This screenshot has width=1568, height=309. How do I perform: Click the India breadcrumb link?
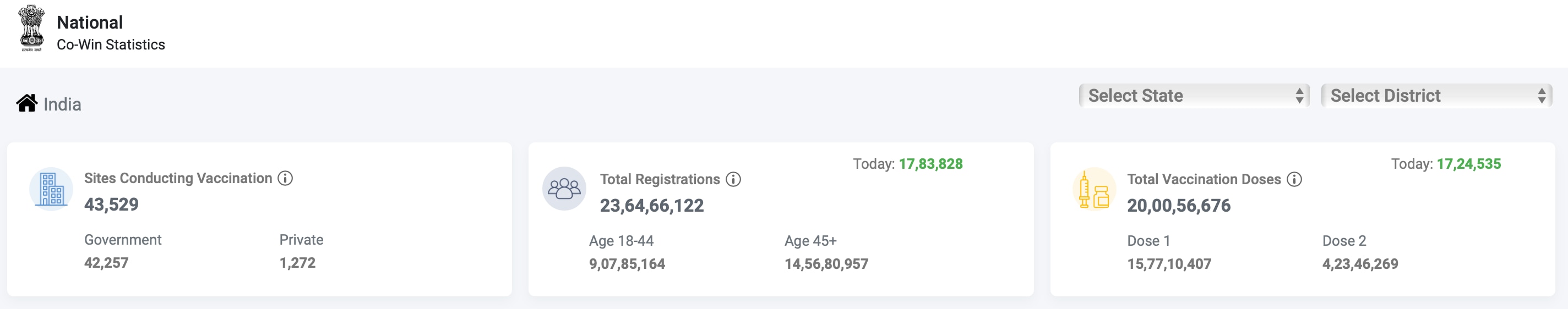pyautogui.click(x=62, y=104)
